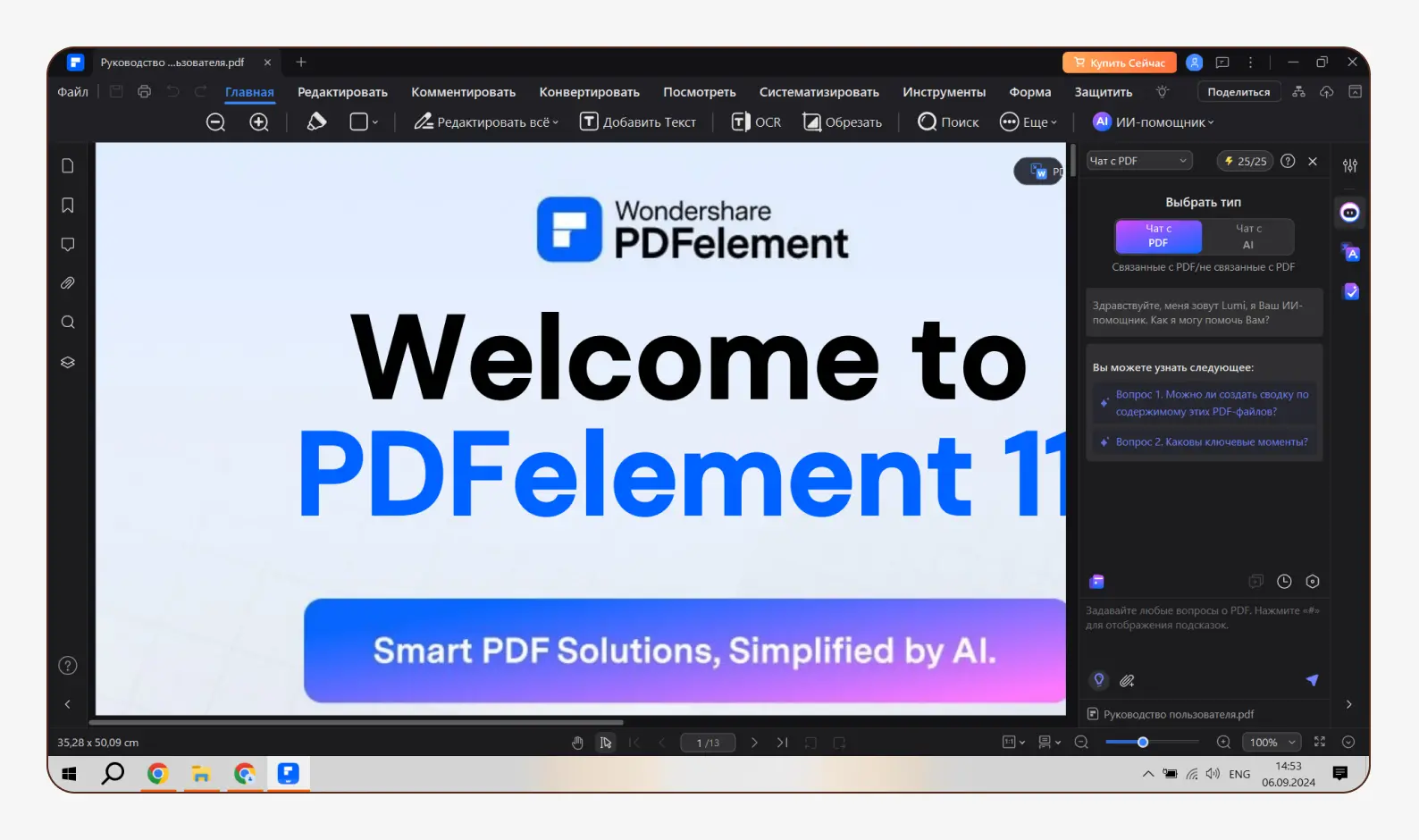Switch to the Систематизировать tab
Viewport: 1419px width, 840px height.
click(x=819, y=92)
